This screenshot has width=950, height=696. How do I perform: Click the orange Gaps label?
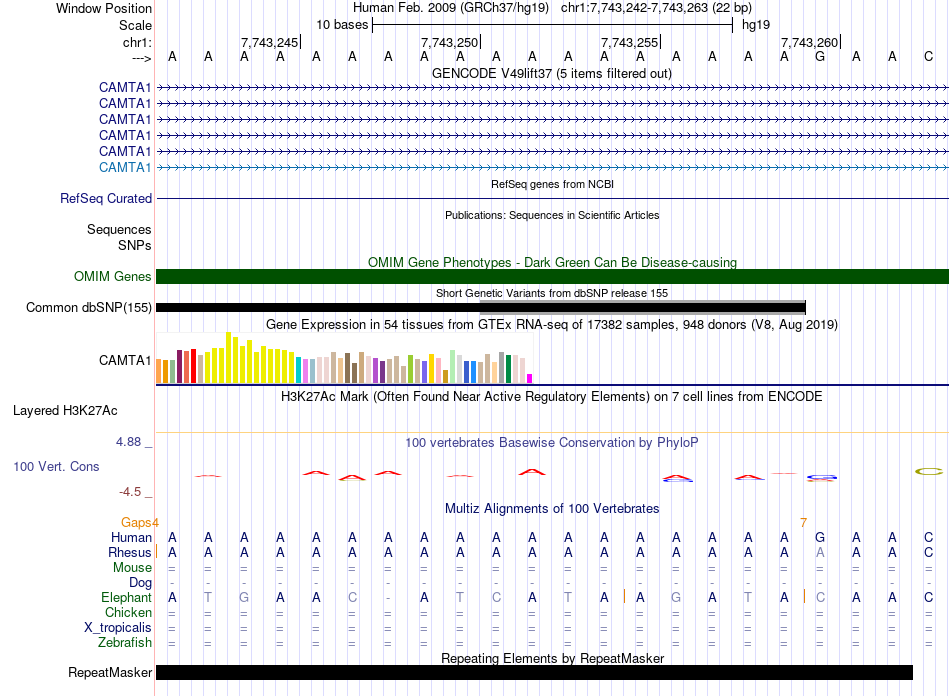[x=139, y=523]
